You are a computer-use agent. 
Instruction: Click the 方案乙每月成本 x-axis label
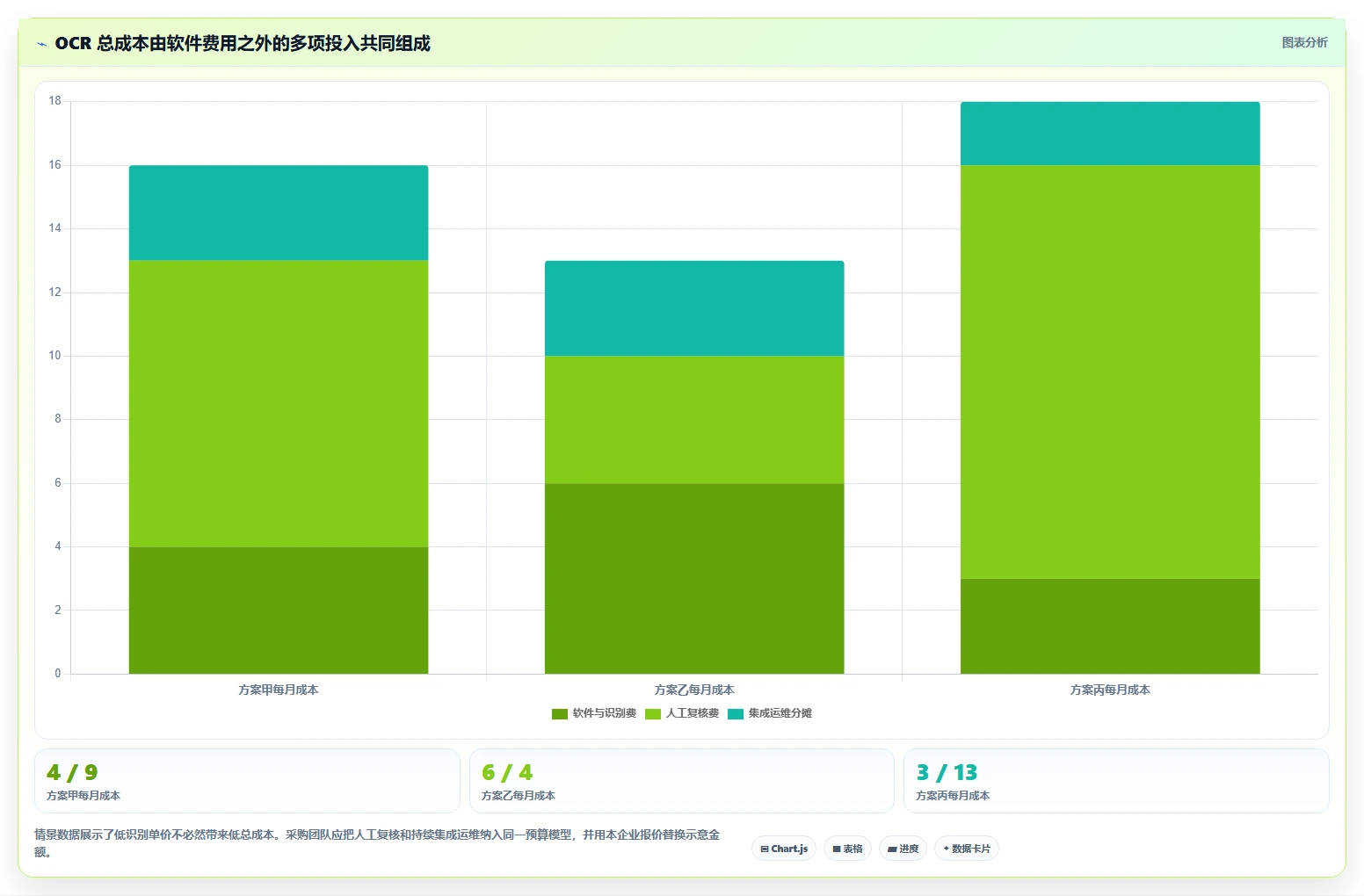694,690
